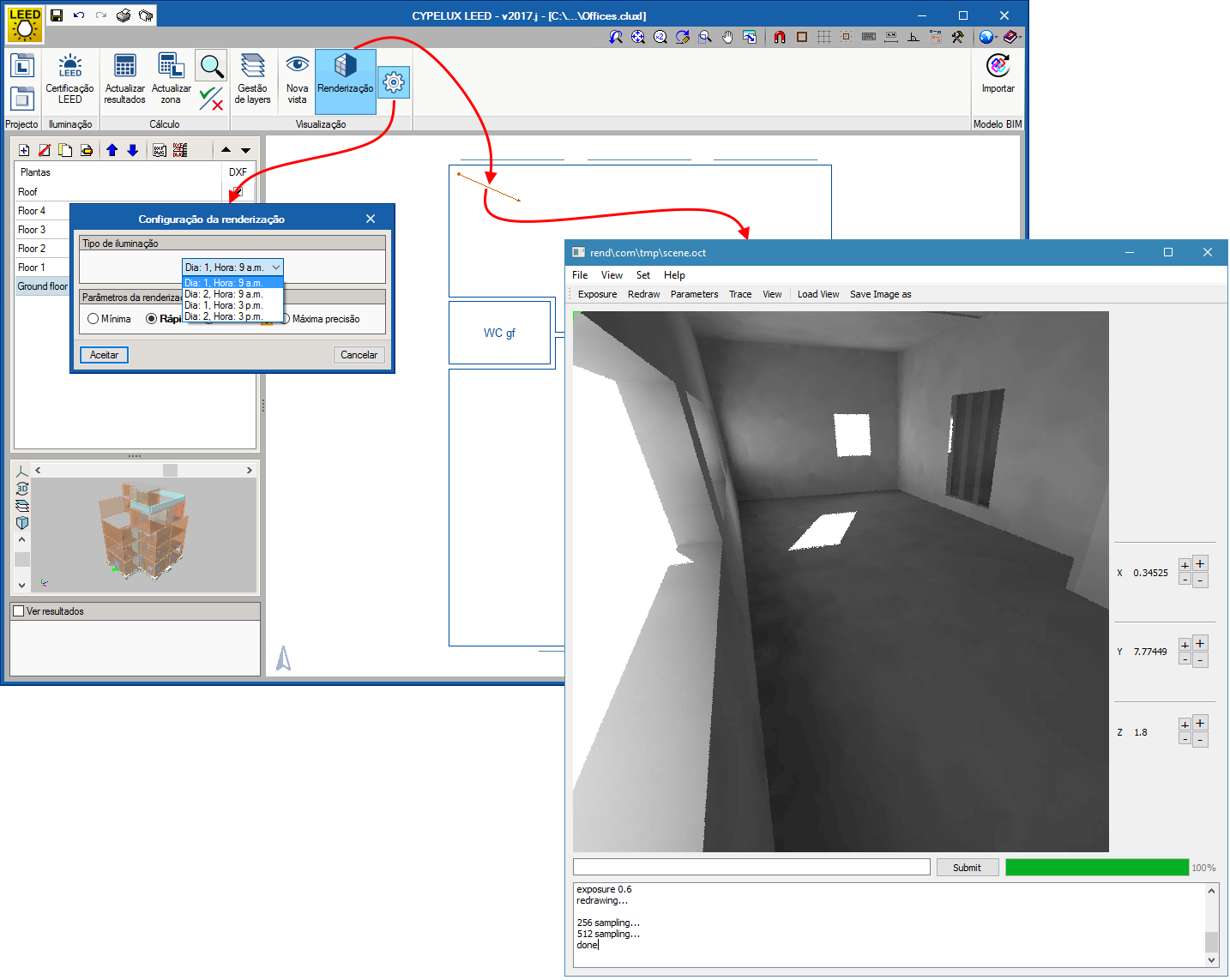Click the Renderização cube button
The height and width of the screenshot is (980, 1230).
(x=345, y=81)
